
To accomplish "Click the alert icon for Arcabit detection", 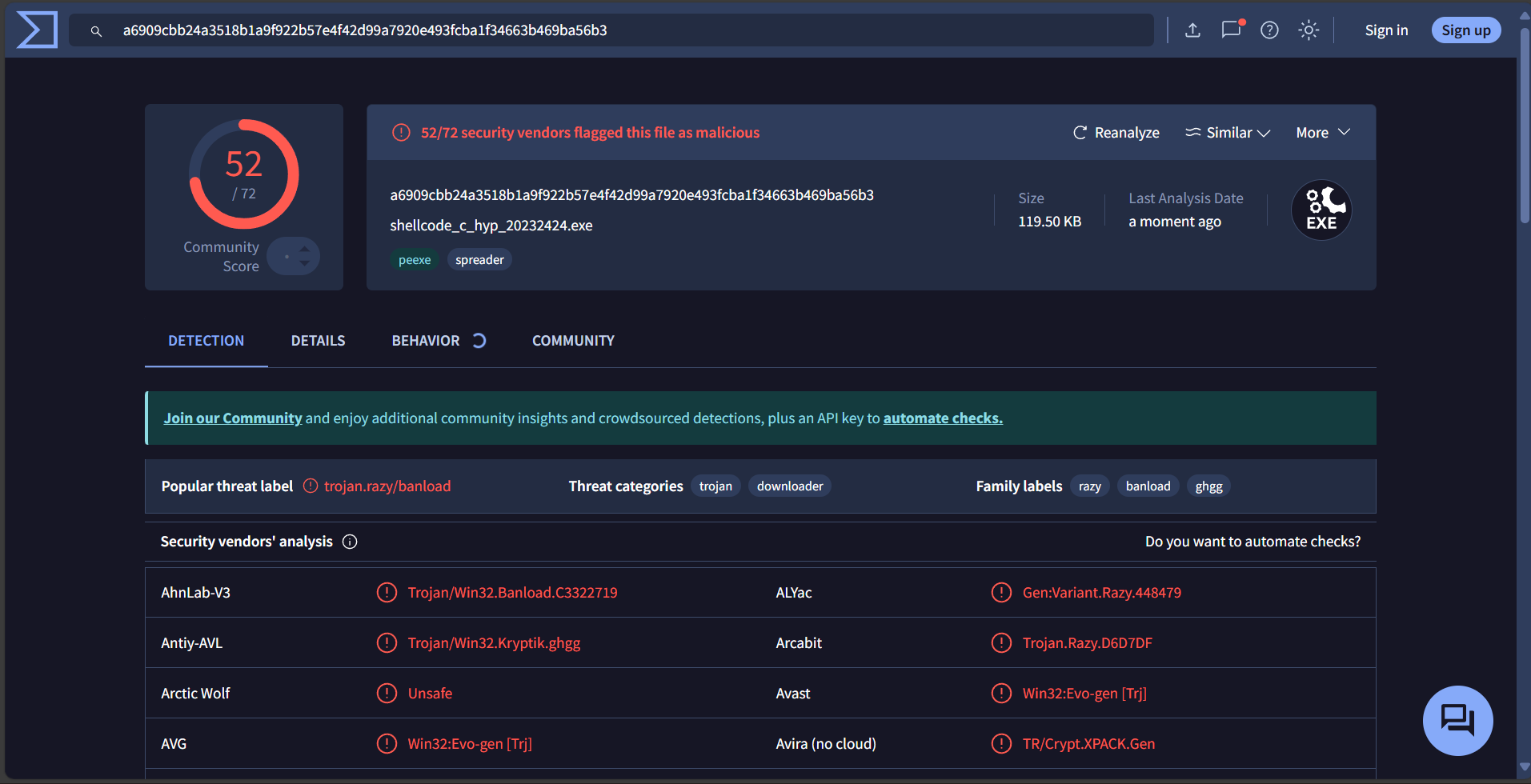I will coord(1001,643).
